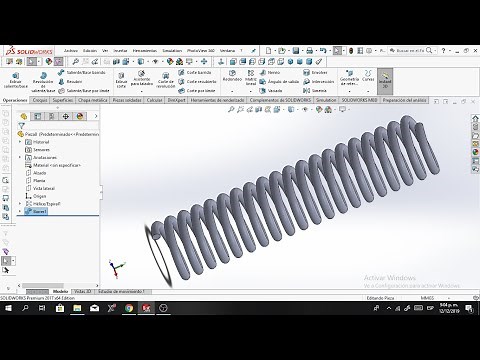Select Sensores in the feature tree
This screenshot has height=360, width=480.
point(38,150)
